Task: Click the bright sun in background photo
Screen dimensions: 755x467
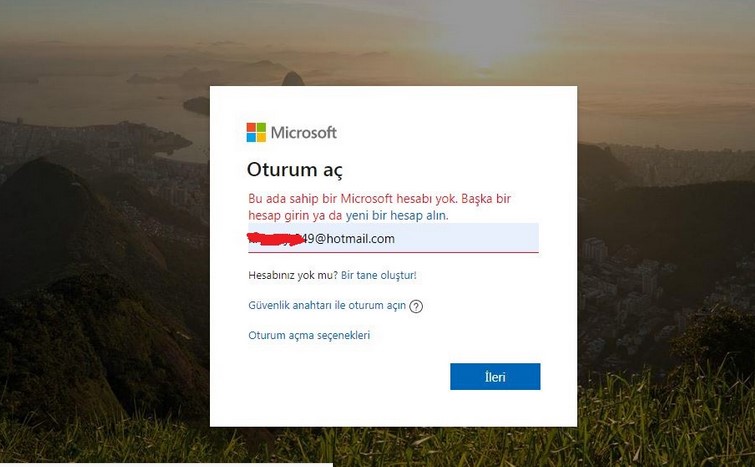Action: 486,41
